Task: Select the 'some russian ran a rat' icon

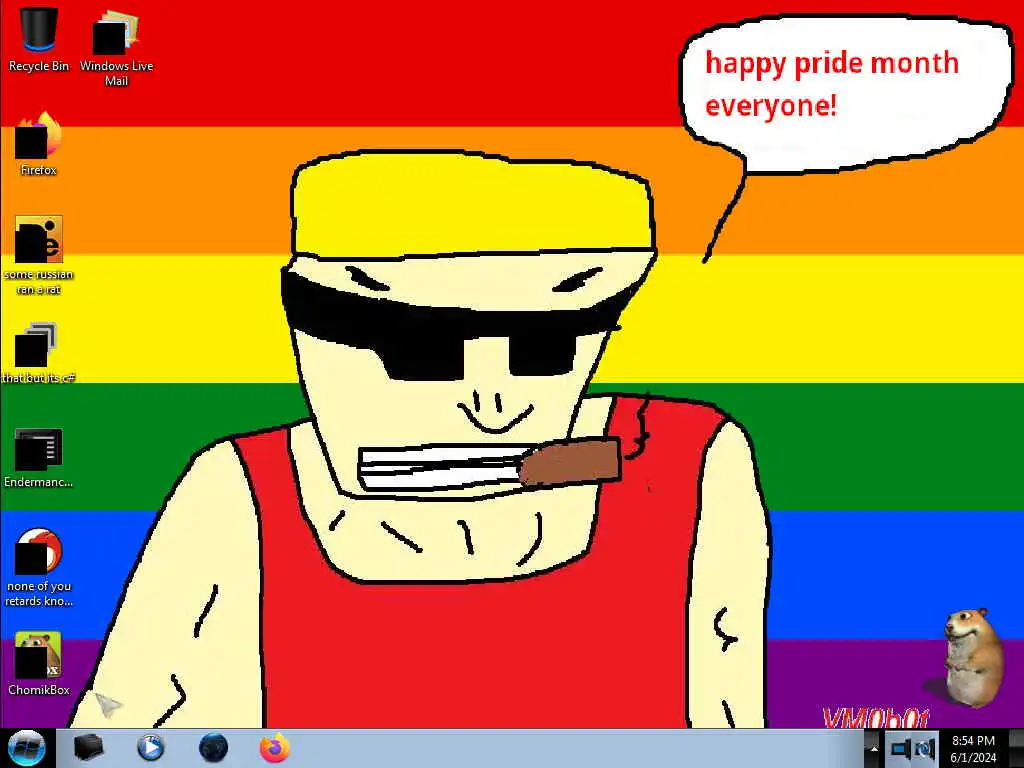Action: (x=39, y=255)
